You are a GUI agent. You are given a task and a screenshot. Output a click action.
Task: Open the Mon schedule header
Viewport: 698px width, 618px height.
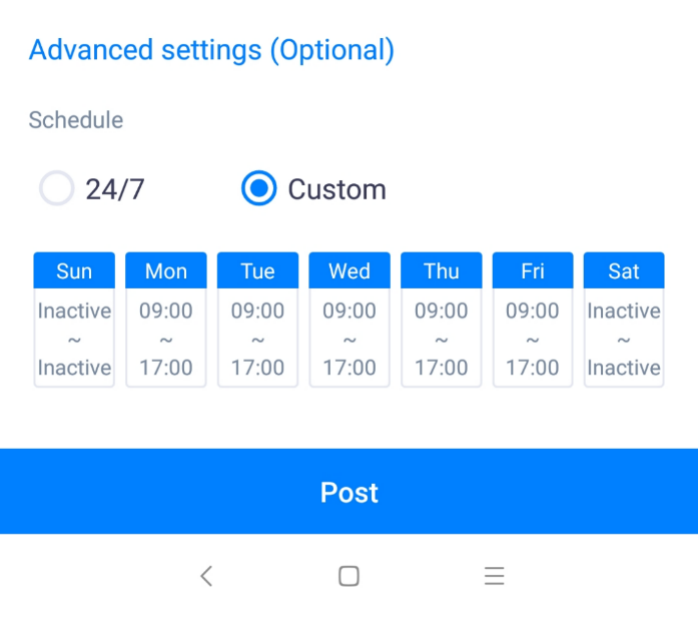166,271
